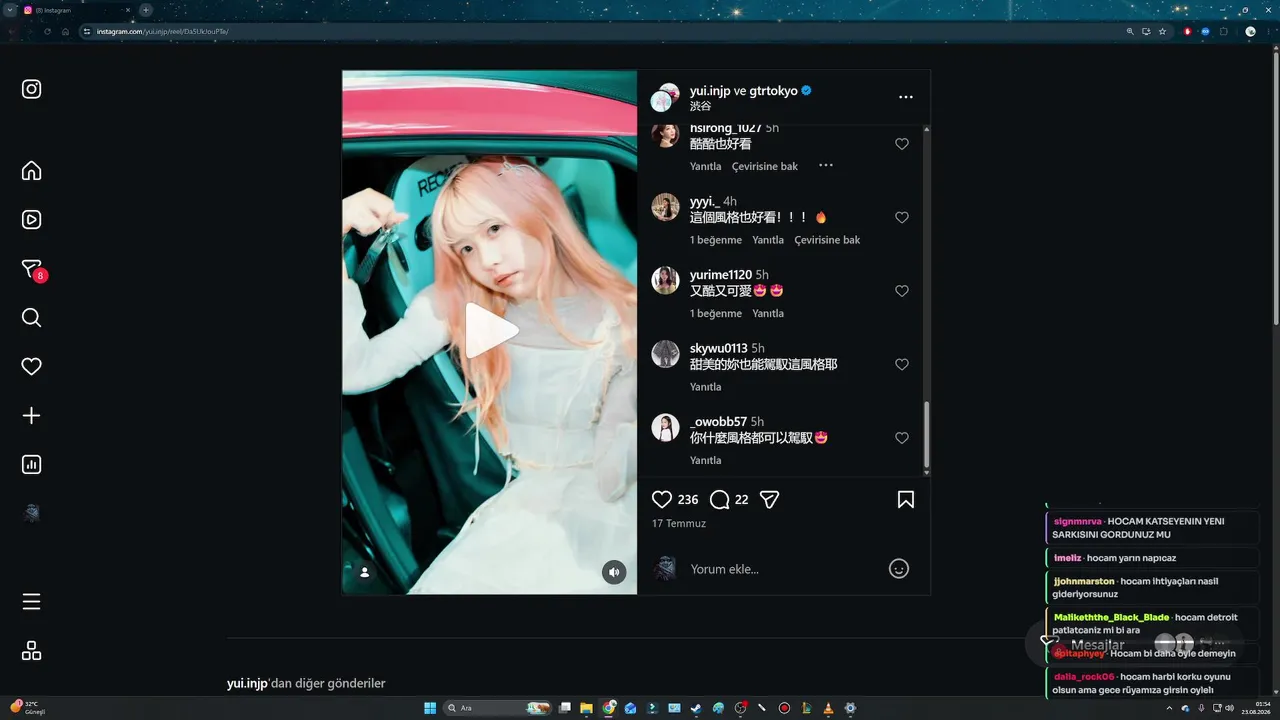This screenshot has height=720, width=1280.
Task: Open the professional dashboard chart icon
Action: click(x=32, y=464)
